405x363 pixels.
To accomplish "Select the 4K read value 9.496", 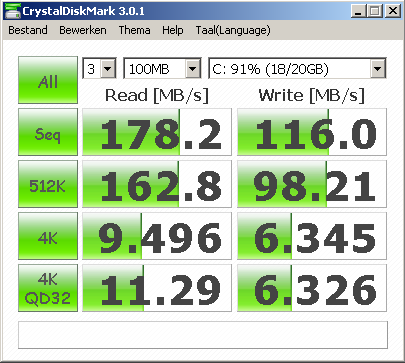I will (x=157, y=236).
